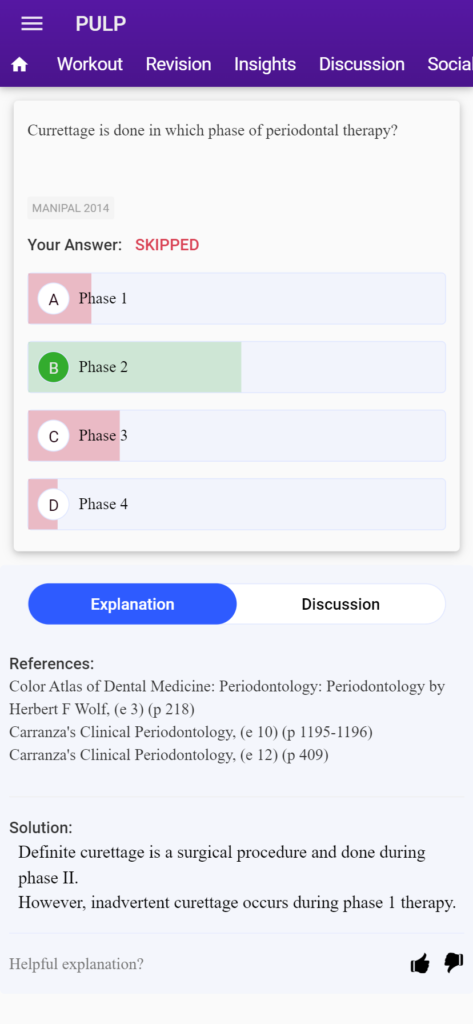Open the Revision tab
The height and width of the screenshot is (1024, 473).
tap(178, 64)
